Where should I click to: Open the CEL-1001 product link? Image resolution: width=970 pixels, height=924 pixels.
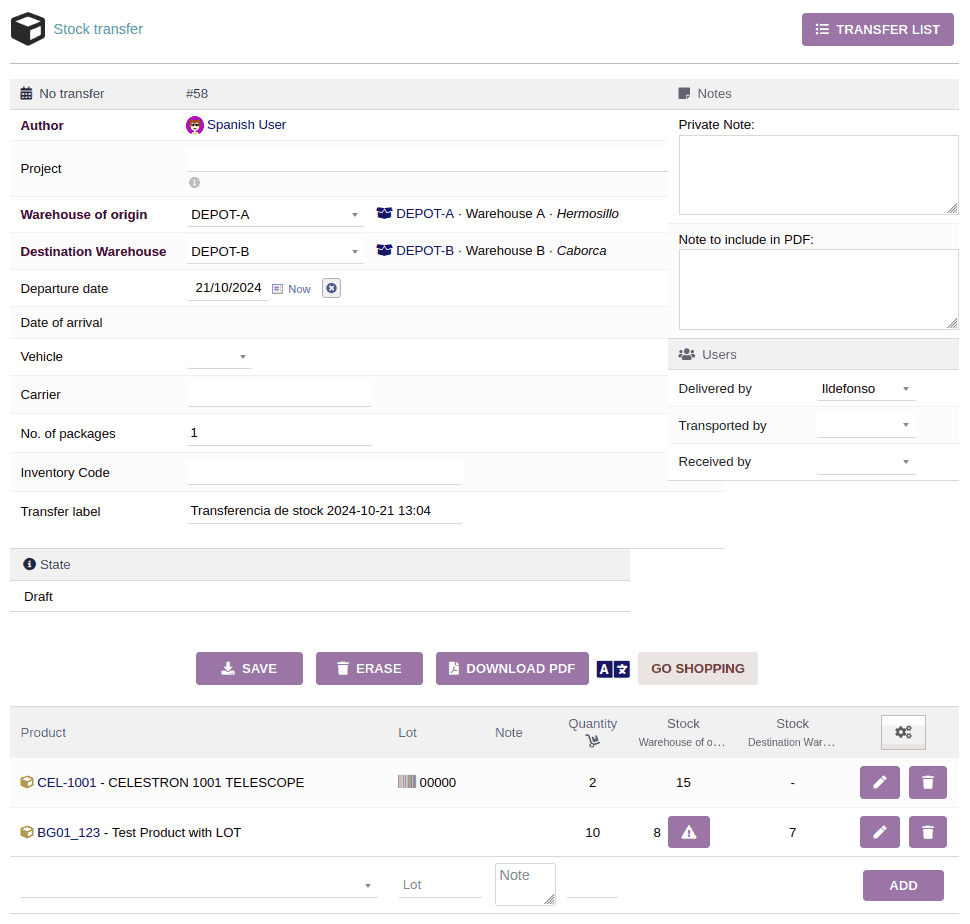click(x=66, y=782)
